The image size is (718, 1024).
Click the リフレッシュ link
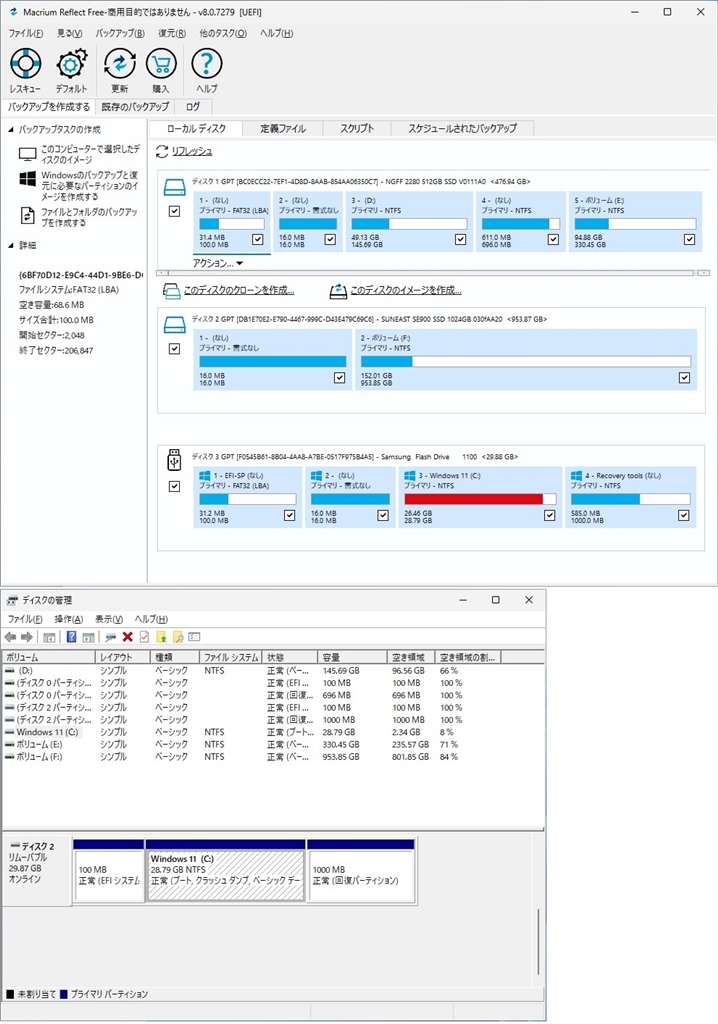coord(192,152)
